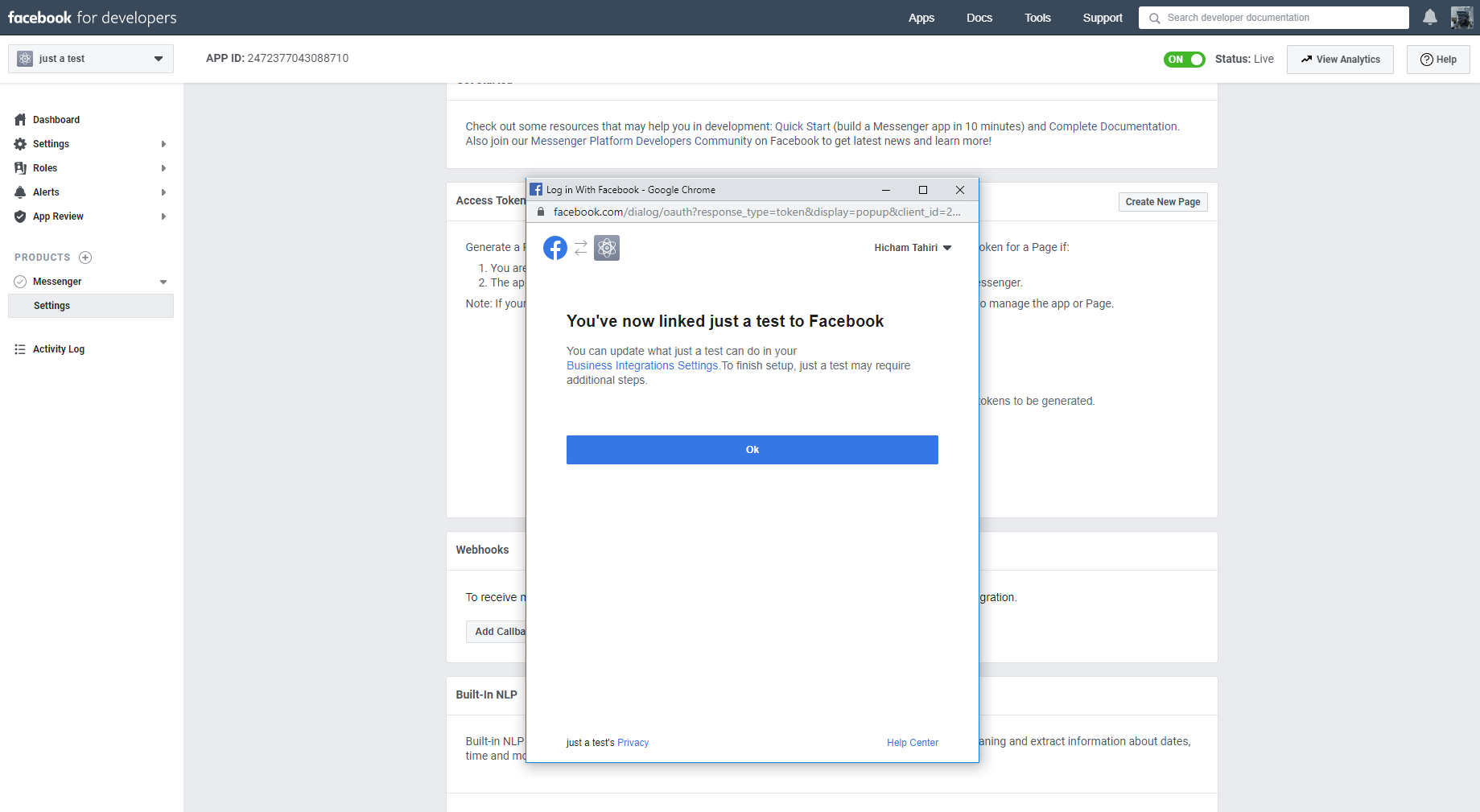Click the App Review shield icon
The image size is (1480, 812).
20,216
